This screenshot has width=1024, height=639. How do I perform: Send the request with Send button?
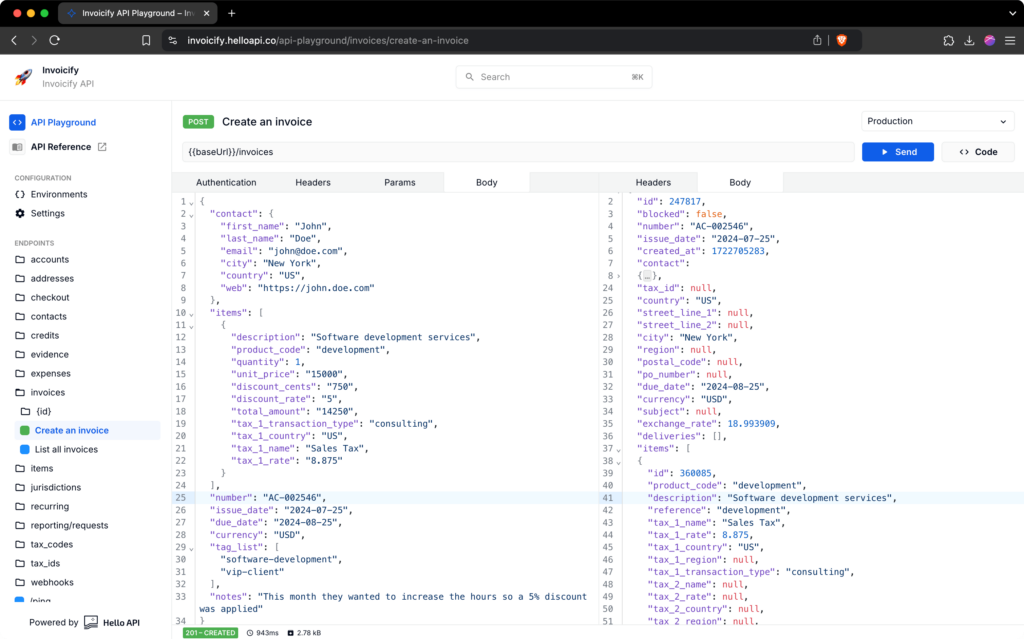(898, 152)
